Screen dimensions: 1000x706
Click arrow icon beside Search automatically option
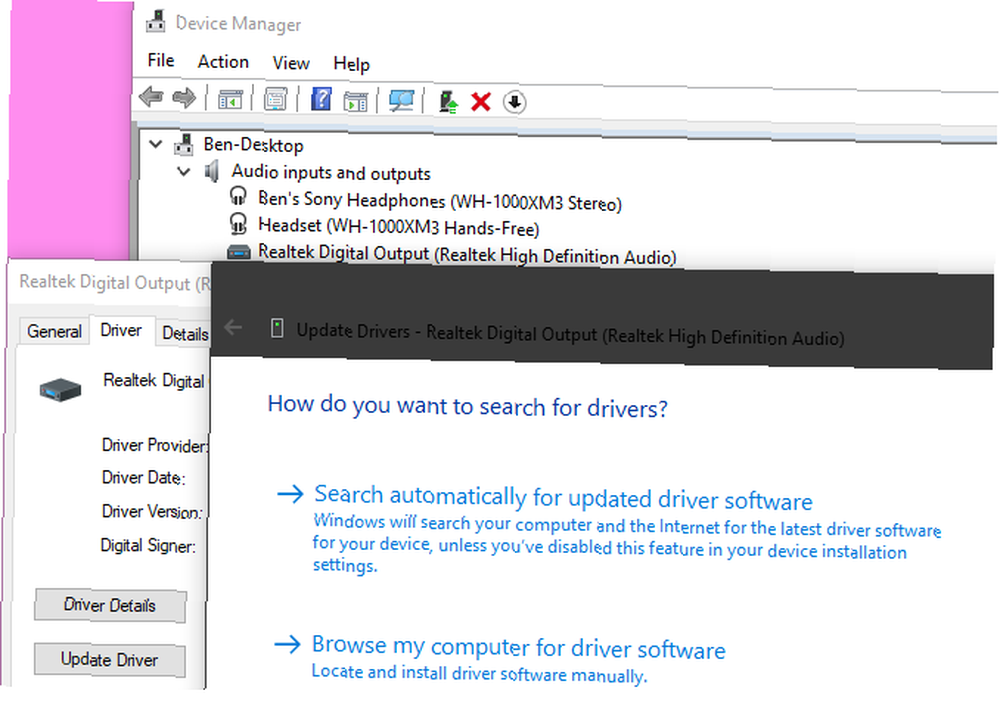tap(290, 493)
